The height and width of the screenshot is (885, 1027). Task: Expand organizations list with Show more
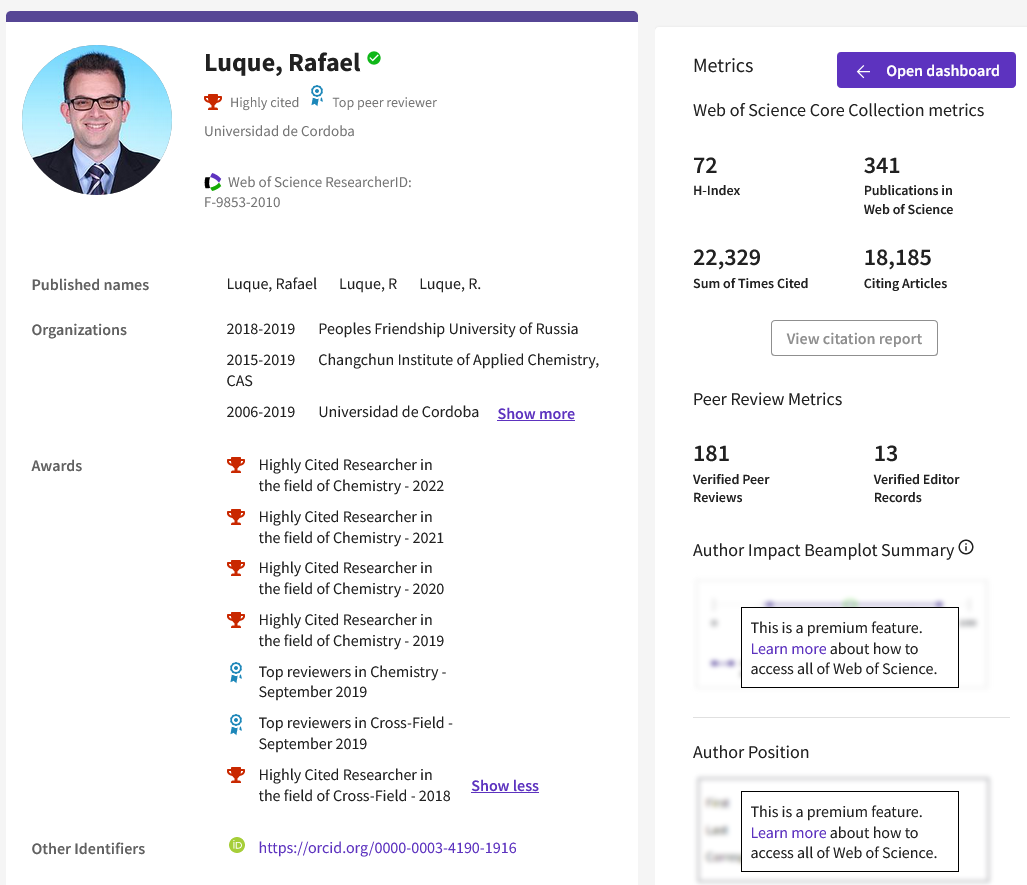point(536,414)
